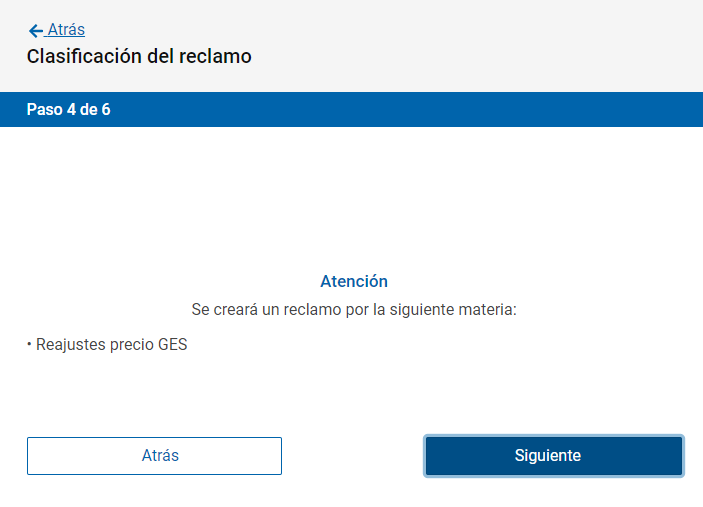The image size is (703, 507).
Task: Click the number 4 in the step bar
Action: pyautogui.click(x=71, y=109)
